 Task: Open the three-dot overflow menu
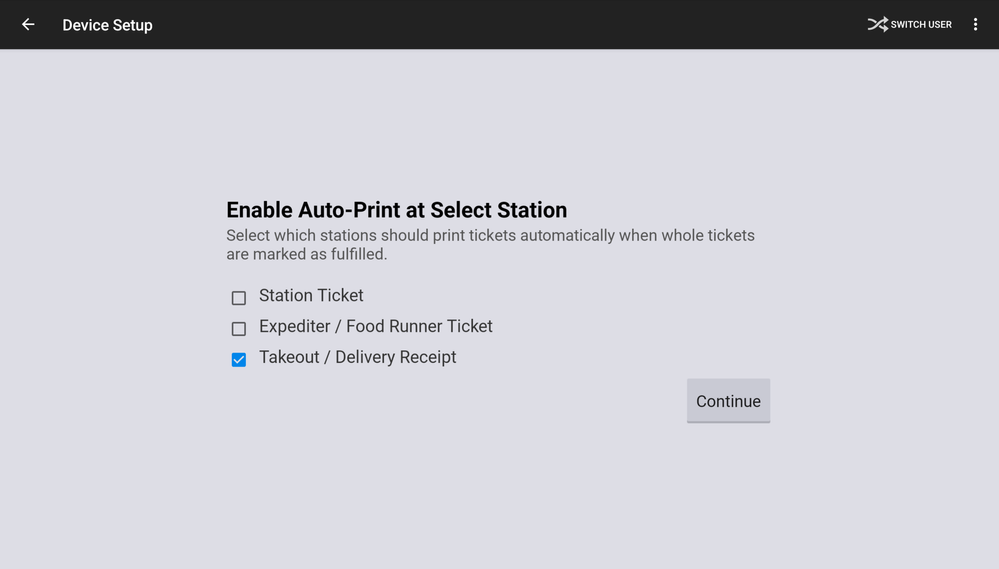[975, 25]
